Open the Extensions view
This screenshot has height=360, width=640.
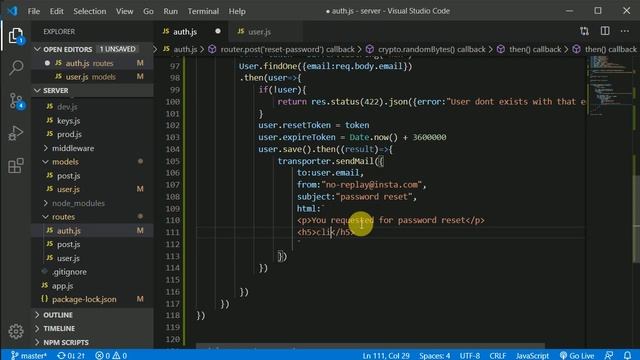[16, 166]
